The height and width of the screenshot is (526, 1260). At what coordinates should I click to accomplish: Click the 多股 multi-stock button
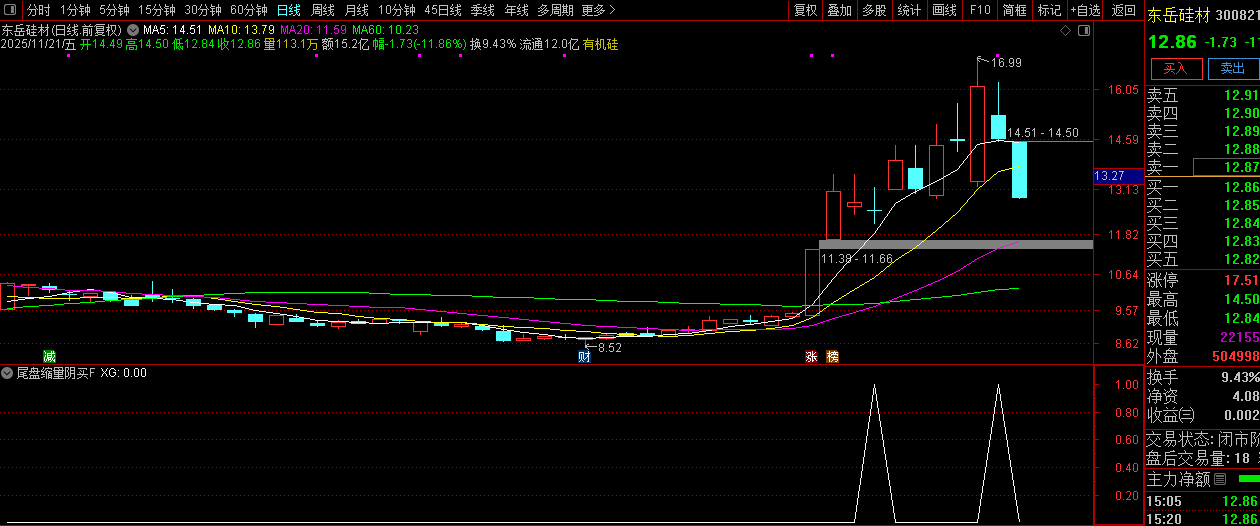coord(874,10)
